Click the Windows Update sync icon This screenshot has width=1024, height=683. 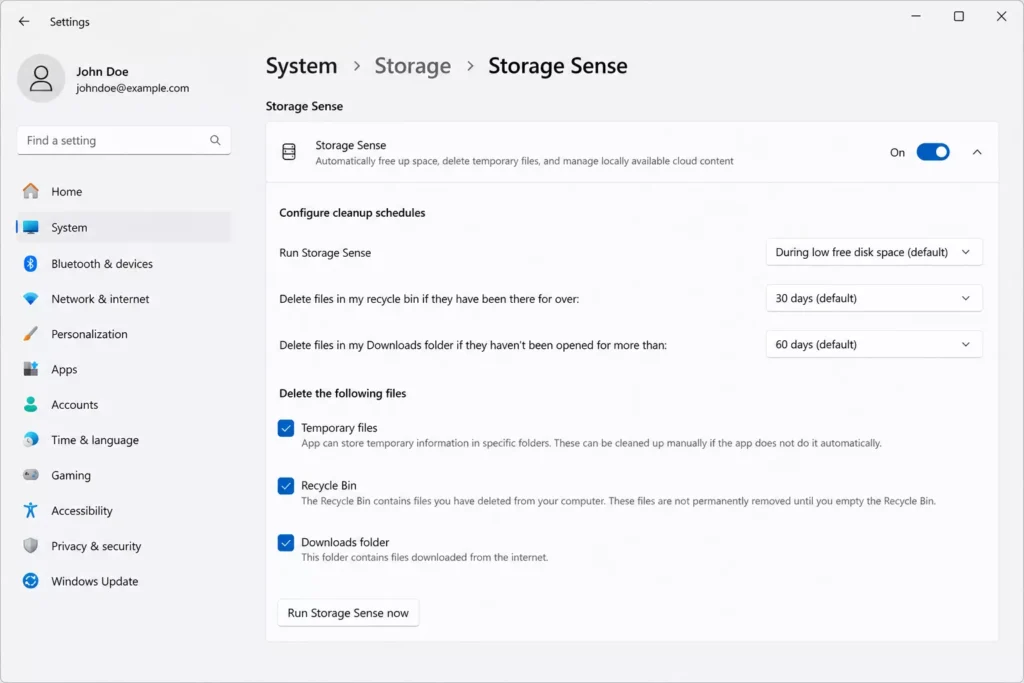point(31,580)
